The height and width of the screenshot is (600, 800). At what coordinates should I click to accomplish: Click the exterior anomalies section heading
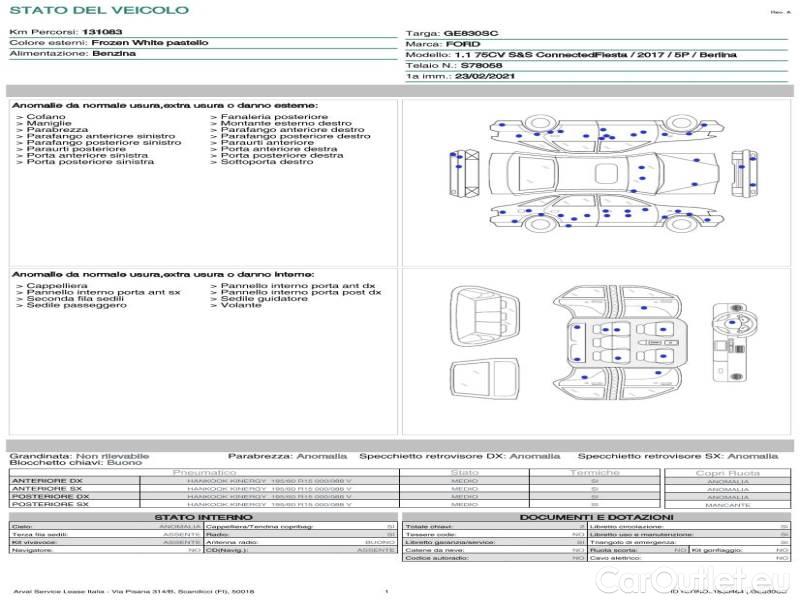click(x=165, y=106)
